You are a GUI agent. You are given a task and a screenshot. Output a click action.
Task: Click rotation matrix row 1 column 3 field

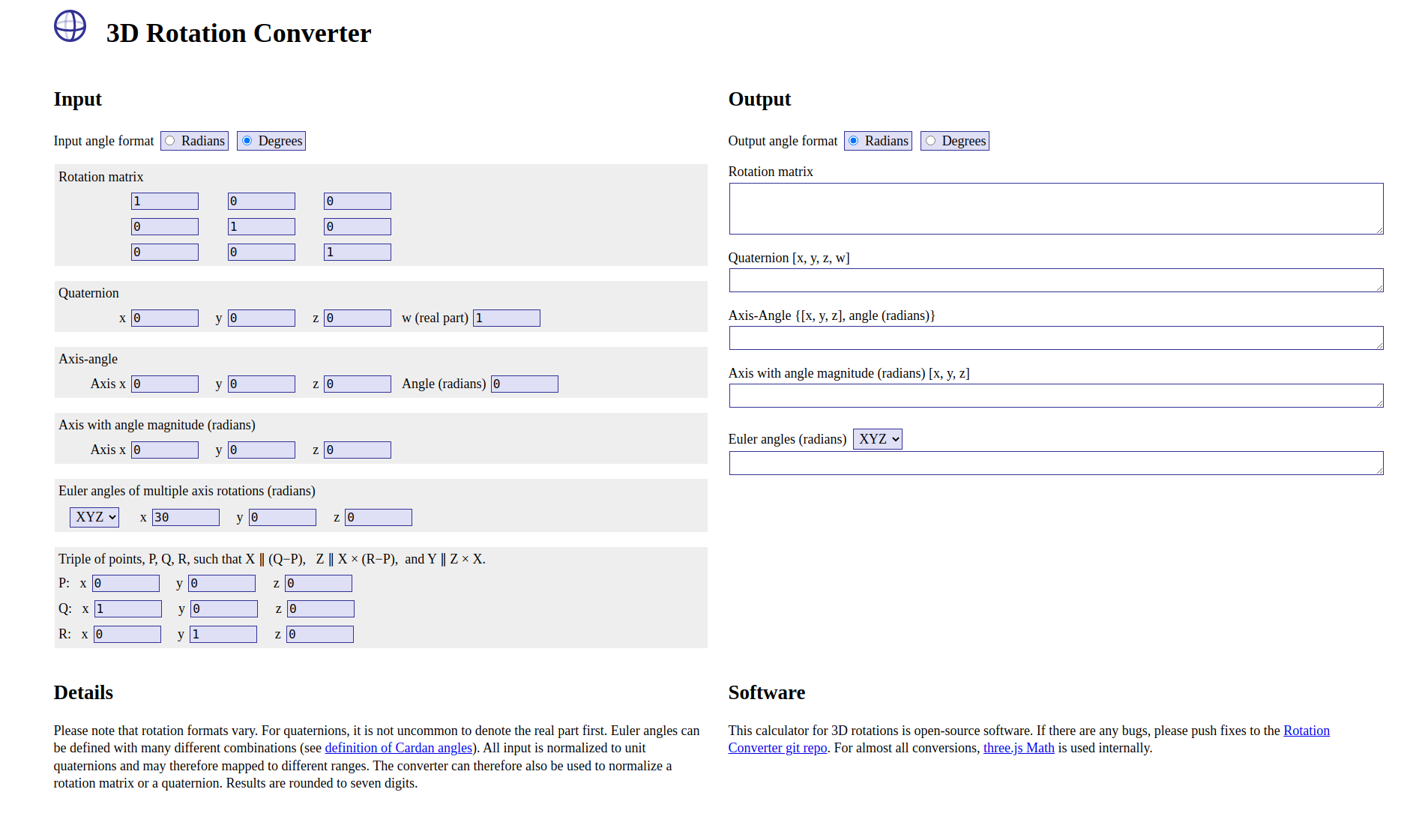click(358, 202)
